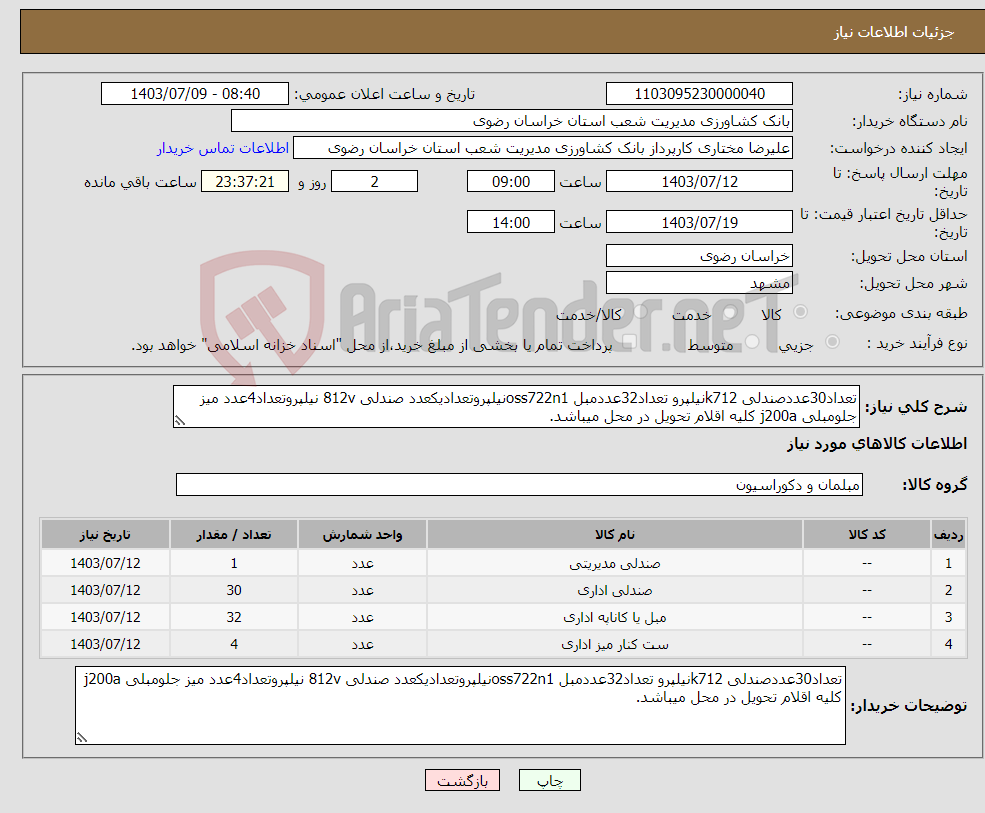Click the delivery city field مشهد
This screenshot has width=985, height=813.
click(x=699, y=283)
